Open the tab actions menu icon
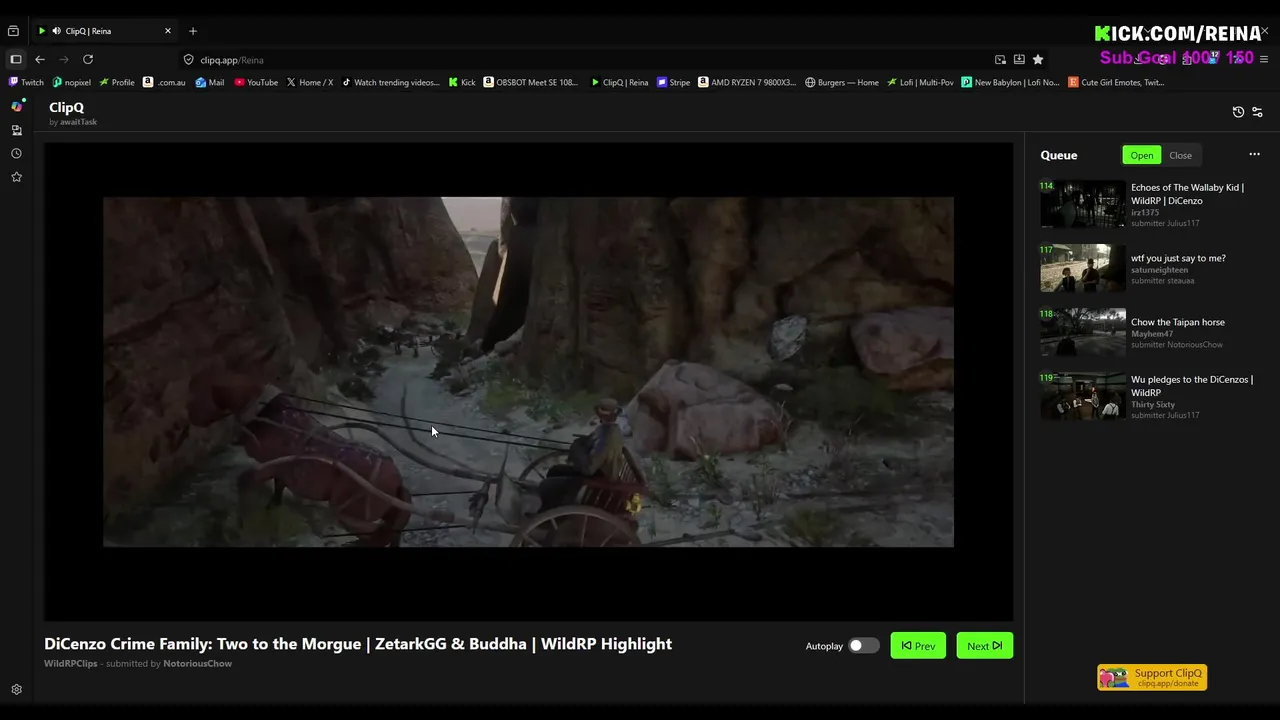Screen dimensions: 1280x720 [x=13, y=31]
